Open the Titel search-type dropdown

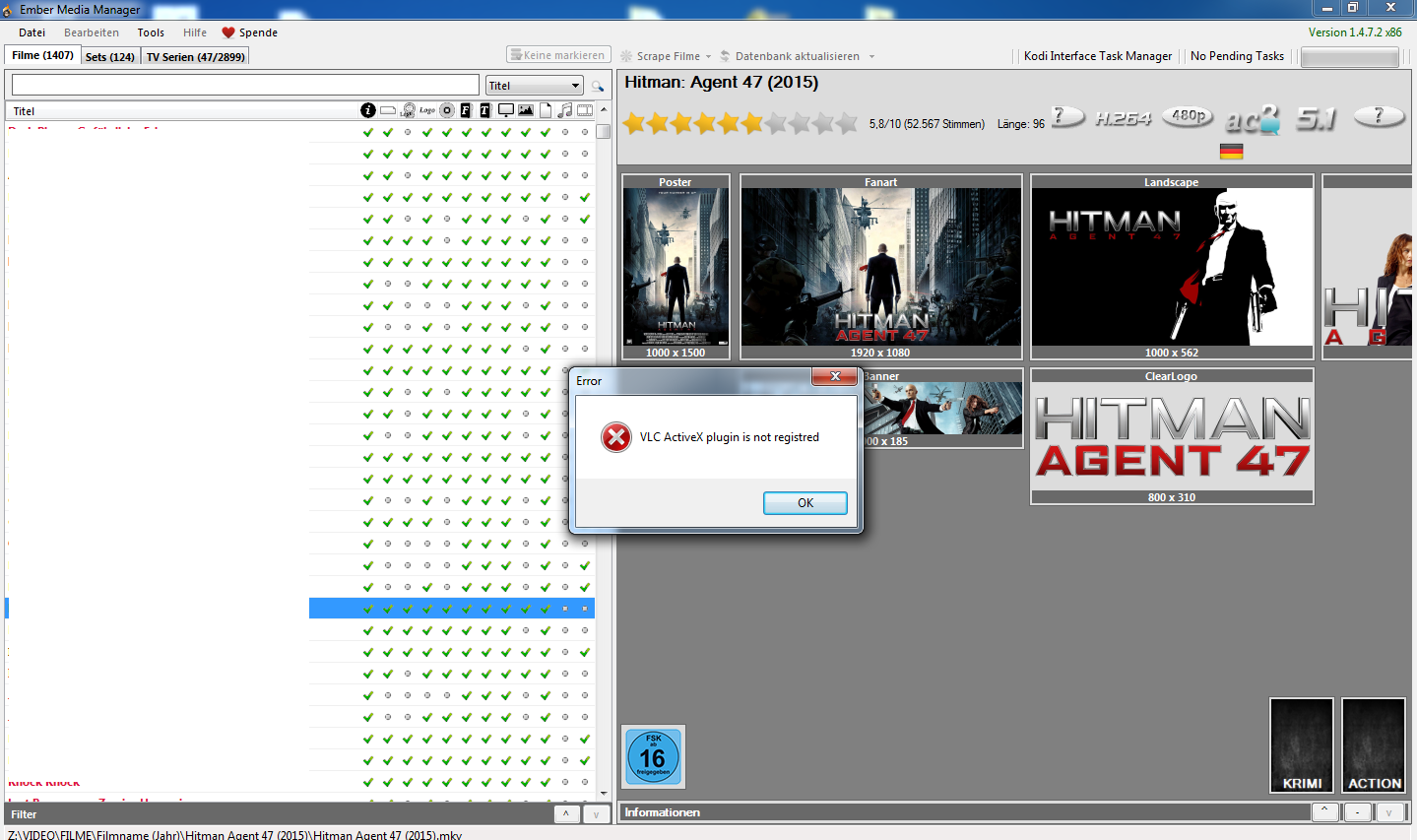click(535, 86)
